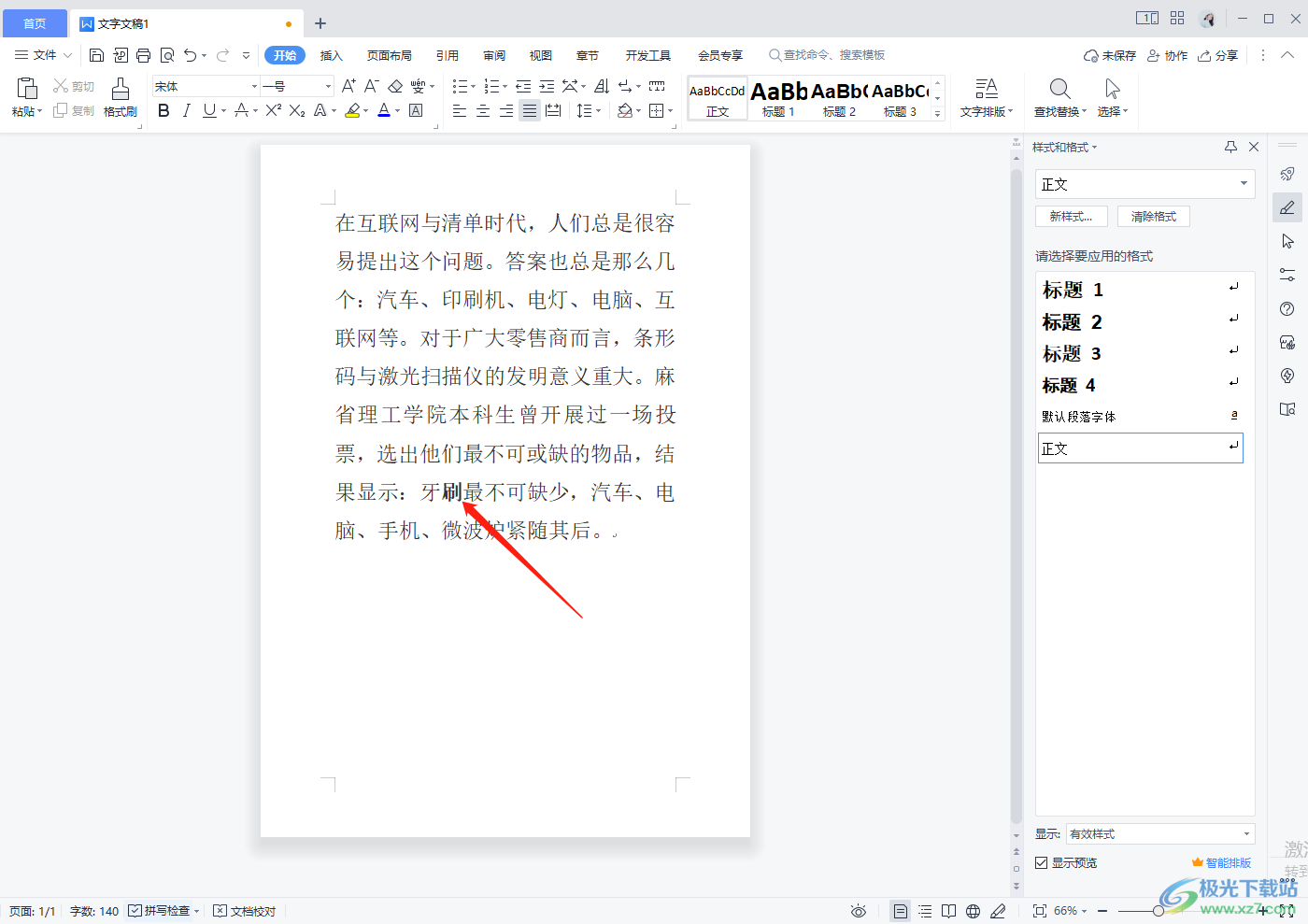
Task: Increase paragraph indent
Action: pos(547,86)
